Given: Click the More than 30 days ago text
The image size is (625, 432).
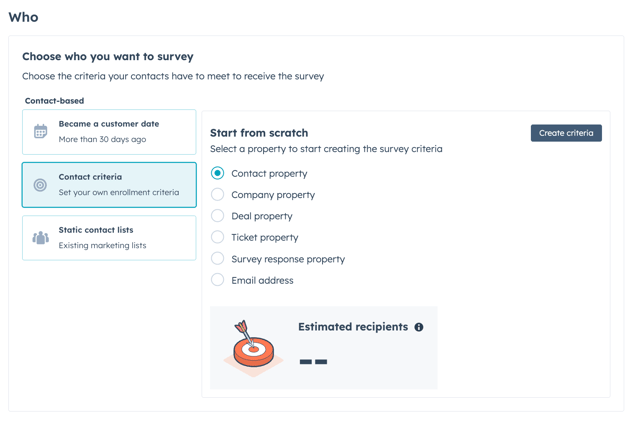Looking at the screenshot, I should click(x=102, y=139).
